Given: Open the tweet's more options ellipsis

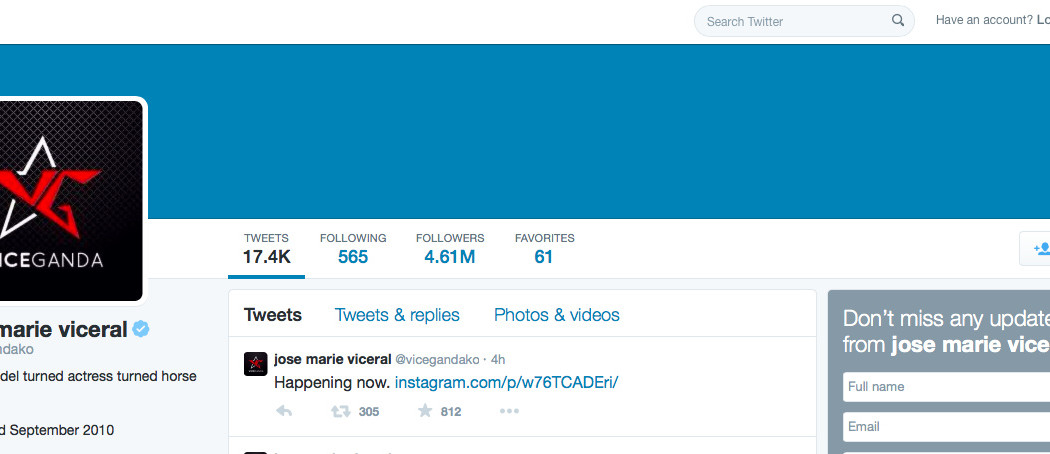Looking at the screenshot, I should tap(509, 411).
